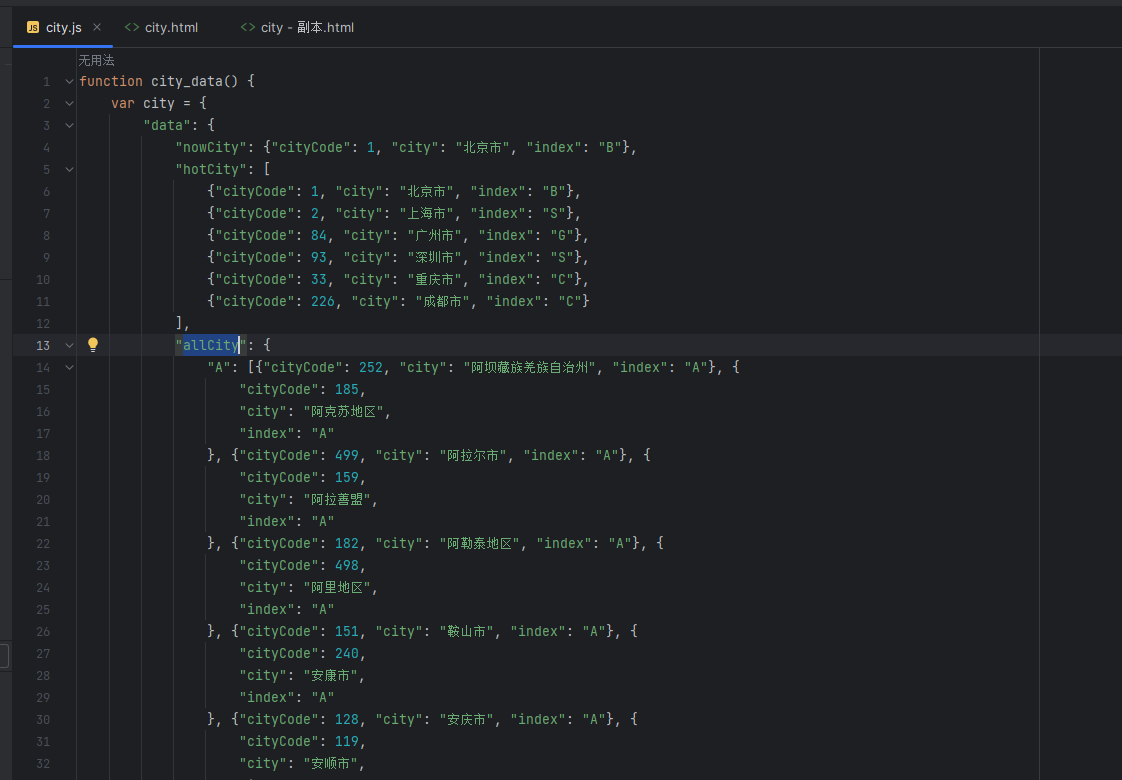Click the city name "上海市"
The height and width of the screenshot is (780, 1122).
click(x=431, y=214)
